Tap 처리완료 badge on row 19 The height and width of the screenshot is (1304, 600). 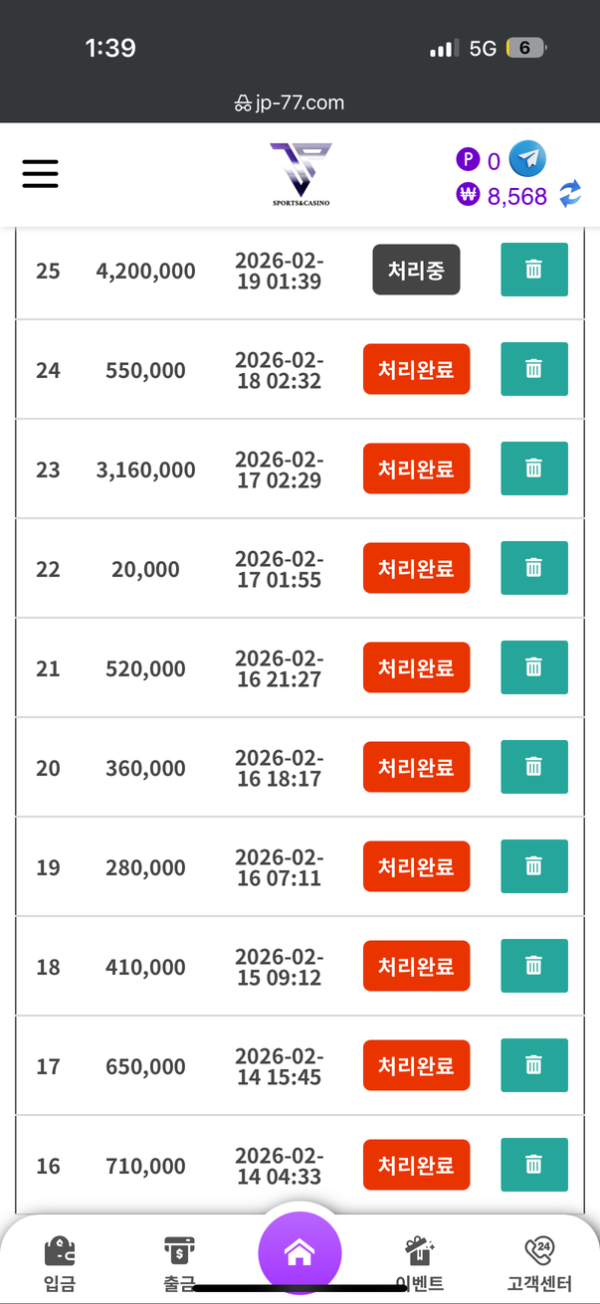416,867
